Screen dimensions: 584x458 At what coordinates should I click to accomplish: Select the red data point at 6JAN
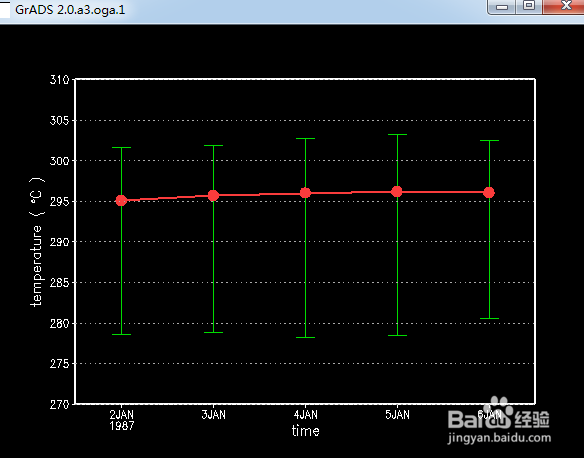[489, 193]
